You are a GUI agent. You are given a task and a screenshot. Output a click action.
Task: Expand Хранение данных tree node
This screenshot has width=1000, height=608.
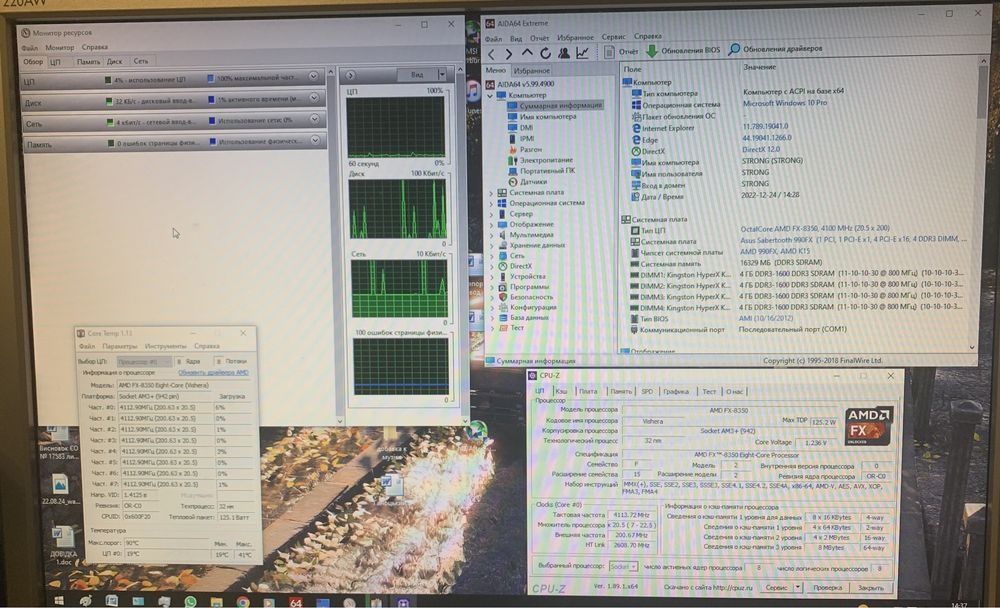[x=491, y=246]
